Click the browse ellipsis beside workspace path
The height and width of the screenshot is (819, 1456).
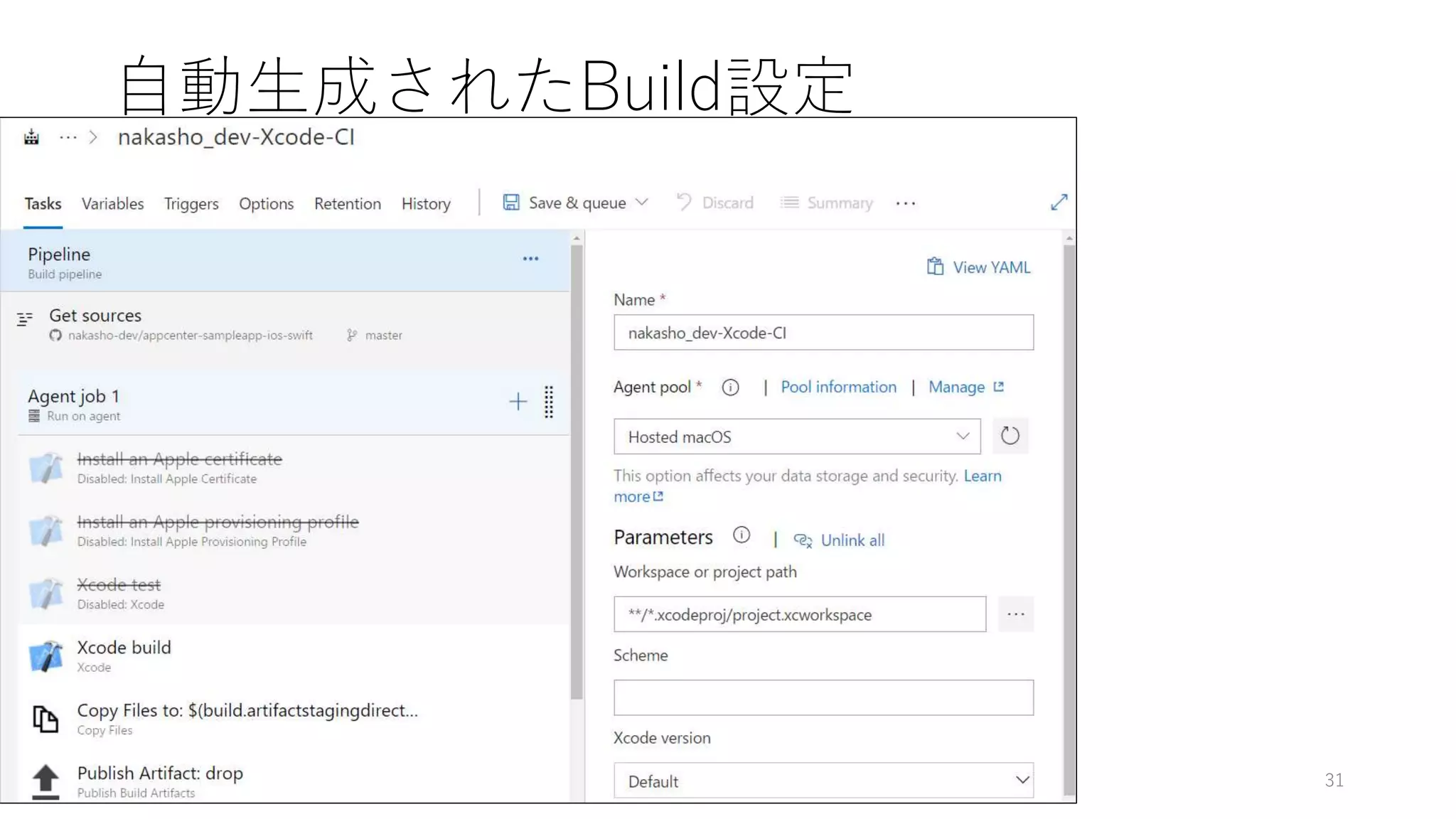(1015, 614)
